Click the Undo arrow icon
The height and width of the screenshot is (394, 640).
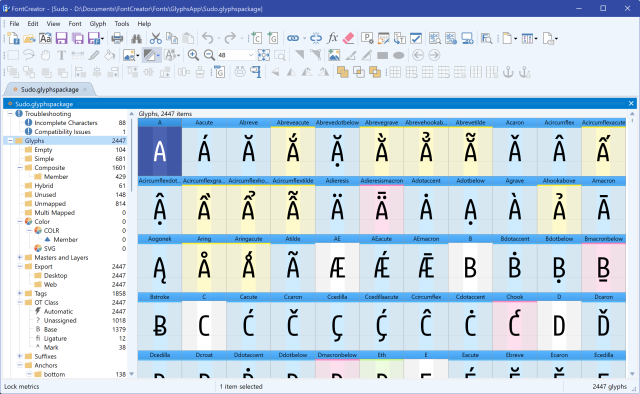point(208,38)
